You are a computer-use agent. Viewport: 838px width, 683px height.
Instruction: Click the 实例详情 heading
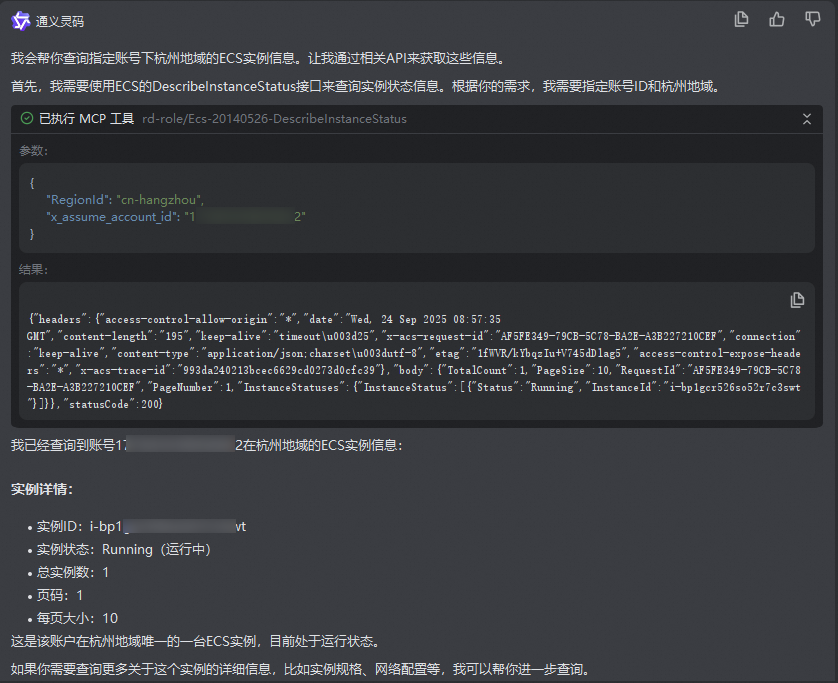[x=42, y=489]
